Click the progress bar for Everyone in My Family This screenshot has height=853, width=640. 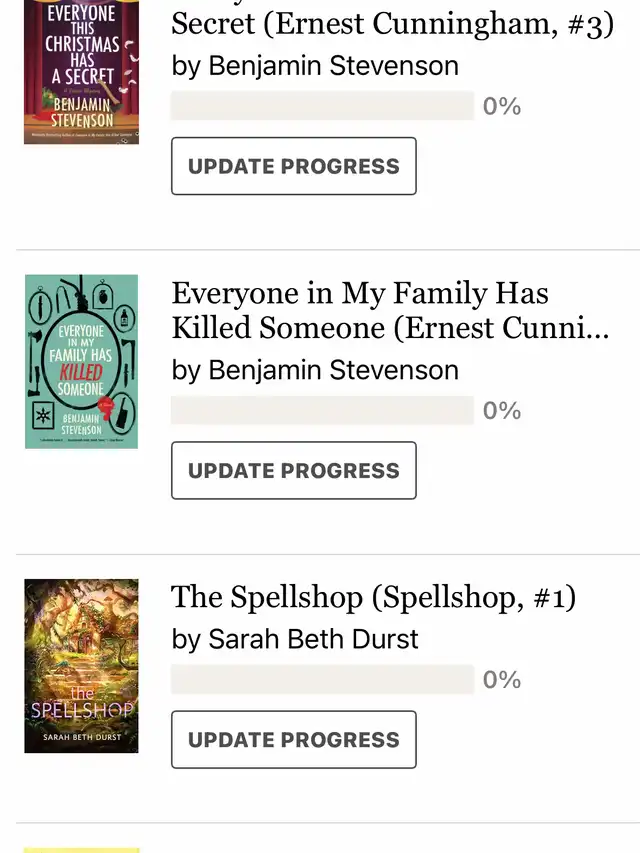click(x=323, y=410)
